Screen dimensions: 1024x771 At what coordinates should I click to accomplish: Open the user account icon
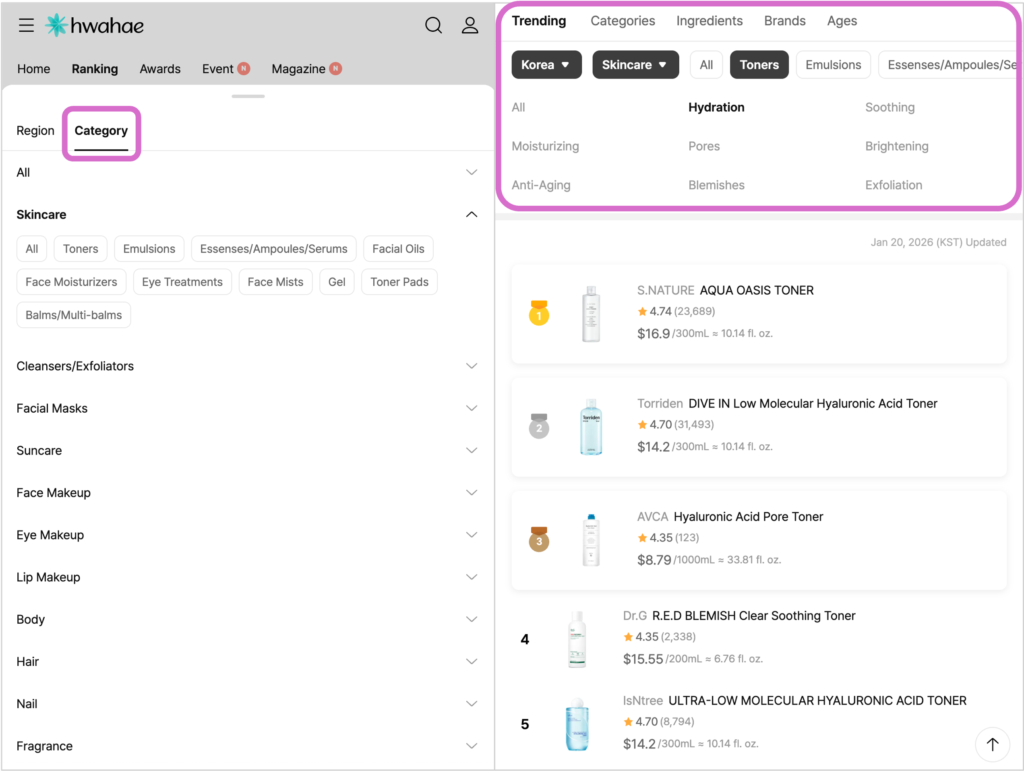pyautogui.click(x=470, y=25)
